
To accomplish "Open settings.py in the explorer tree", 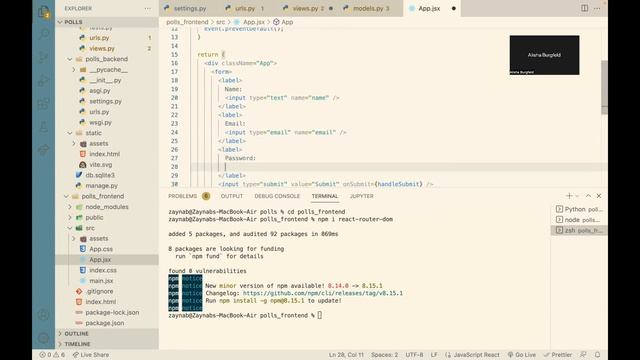I will [107, 101].
